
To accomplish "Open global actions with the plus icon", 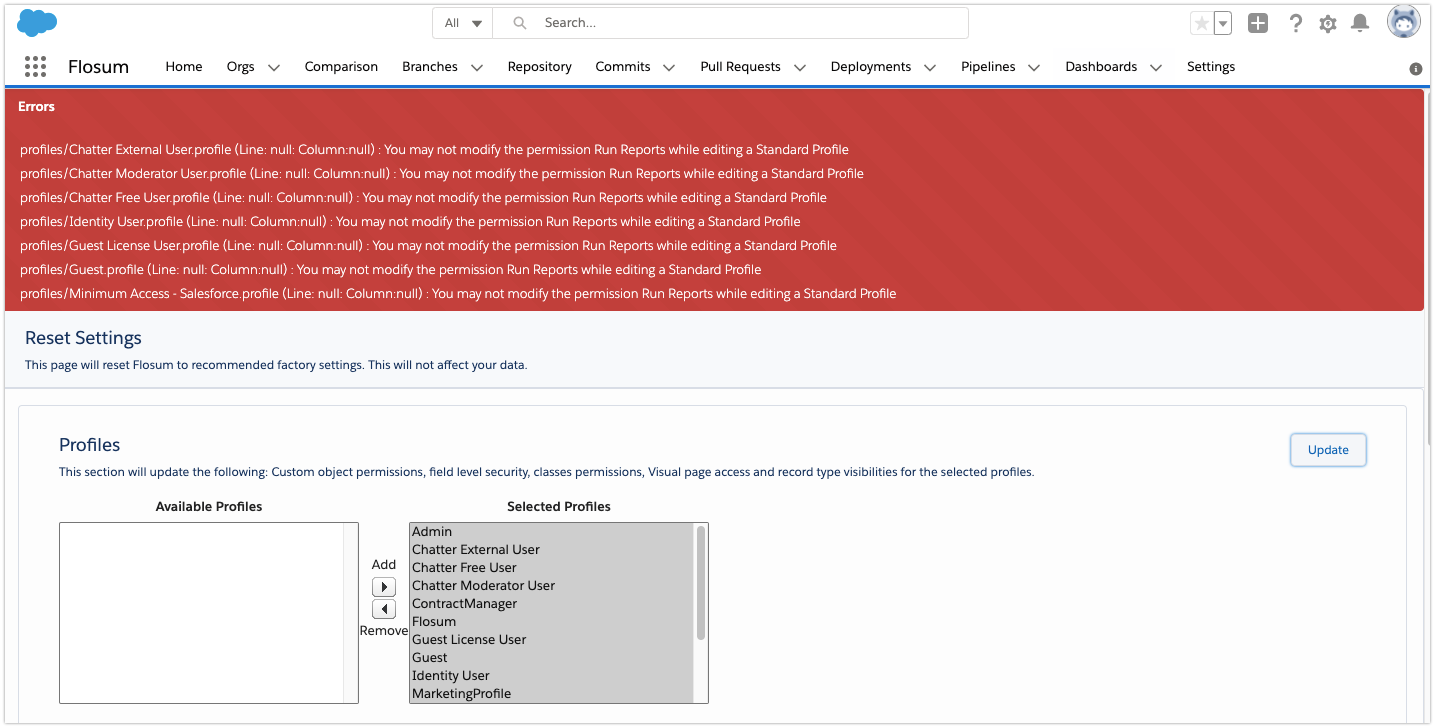I will coord(1258,21).
